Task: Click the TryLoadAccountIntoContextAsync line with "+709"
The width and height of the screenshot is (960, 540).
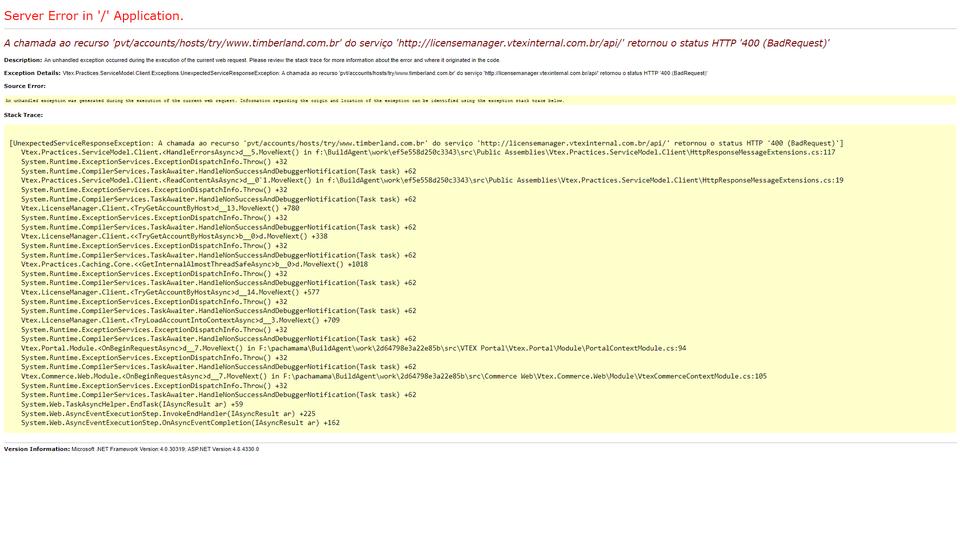Action: pos(180,320)
